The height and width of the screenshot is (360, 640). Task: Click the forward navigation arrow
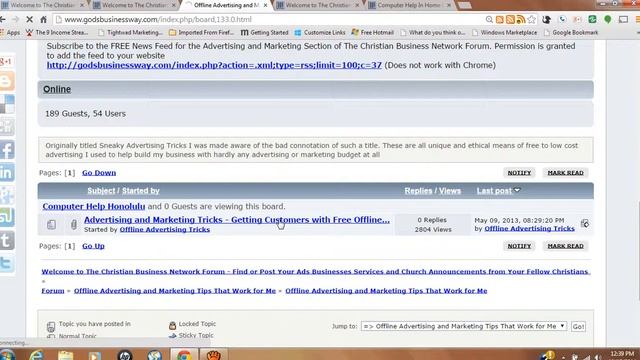click(16, 19)
